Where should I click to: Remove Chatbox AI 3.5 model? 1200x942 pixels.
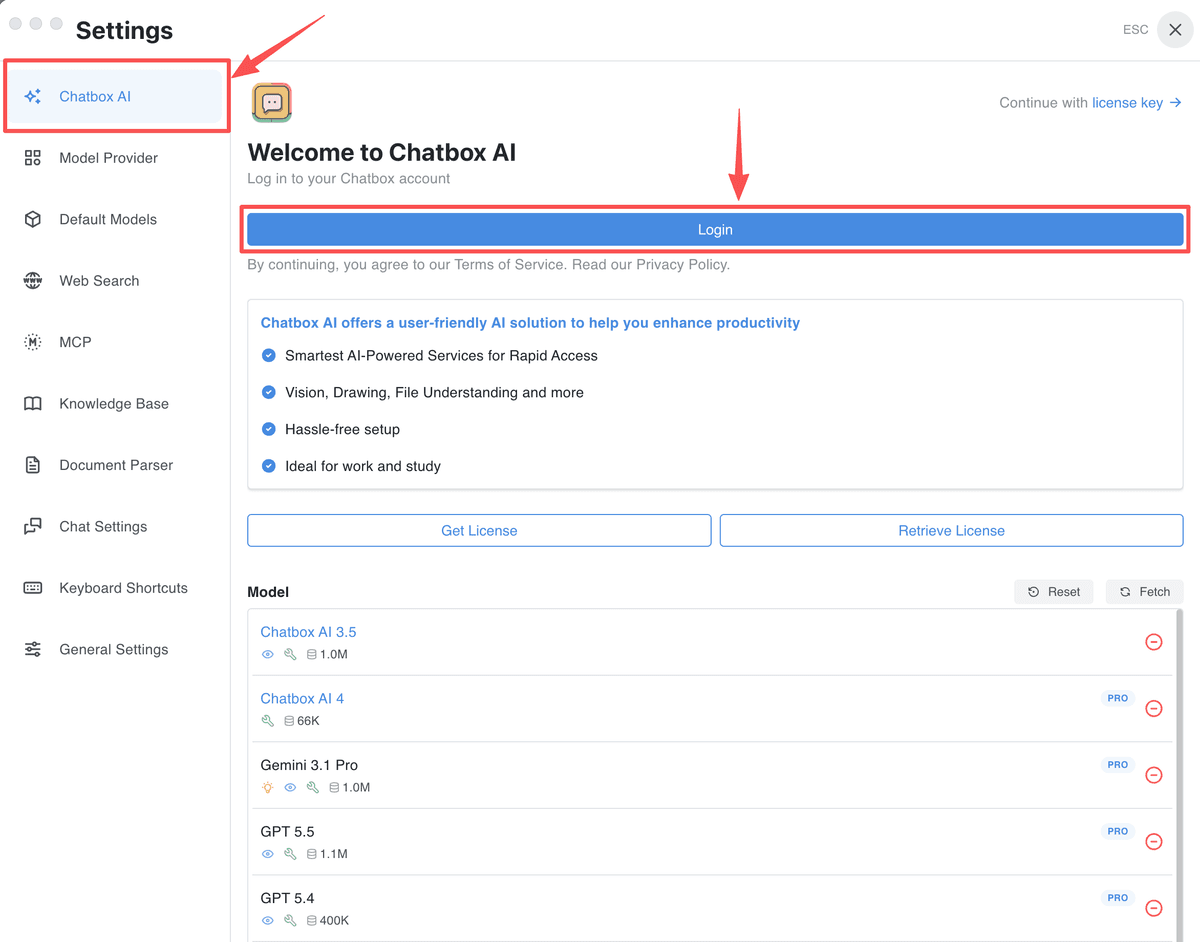coord(1153,642)
